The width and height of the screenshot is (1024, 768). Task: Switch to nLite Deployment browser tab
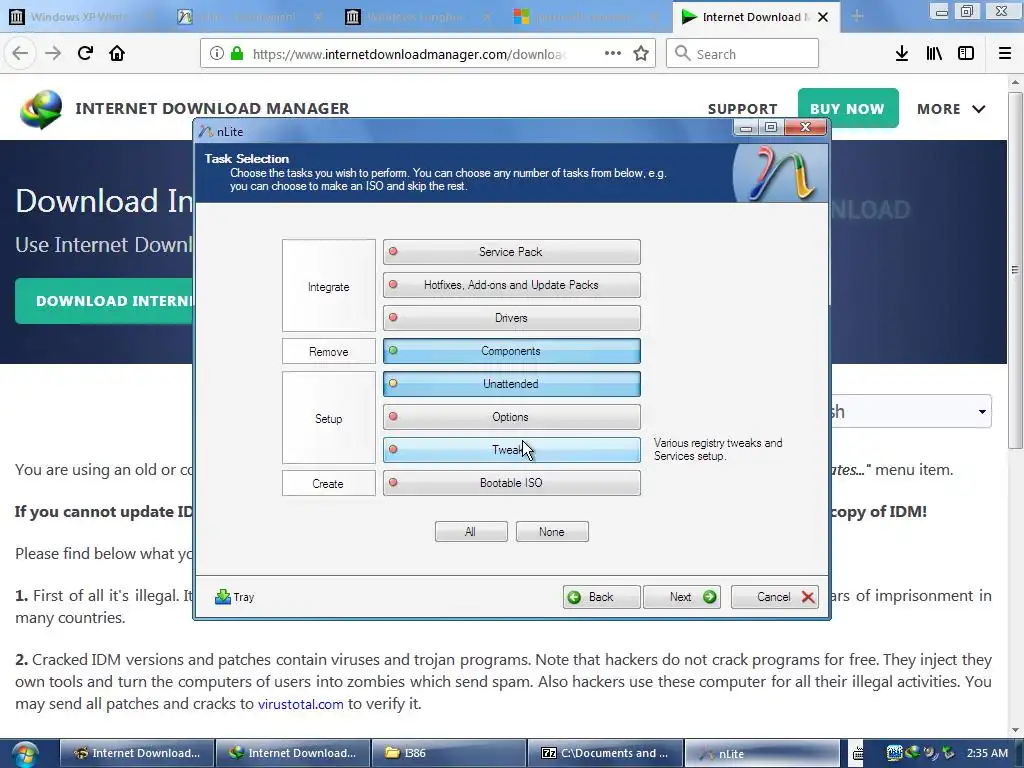[x=249, y=17]
